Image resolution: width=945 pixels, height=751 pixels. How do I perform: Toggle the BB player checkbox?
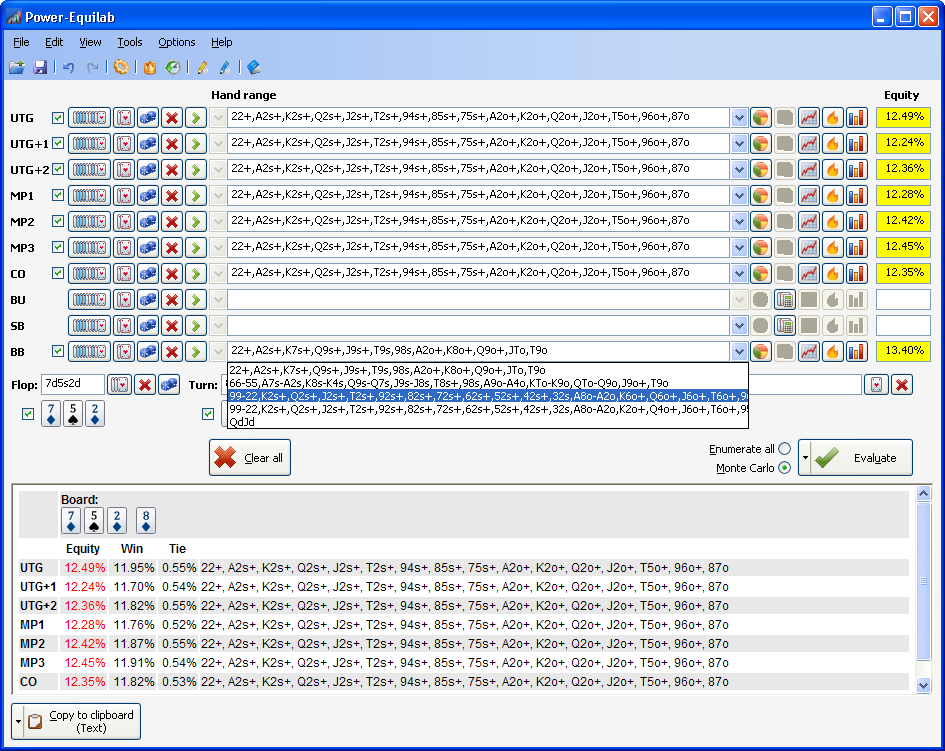click(58, 351)
